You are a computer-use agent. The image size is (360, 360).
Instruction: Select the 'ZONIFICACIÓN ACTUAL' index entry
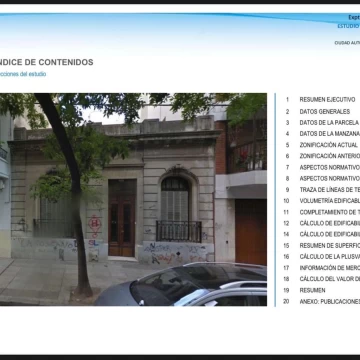[x=328, y=145]
